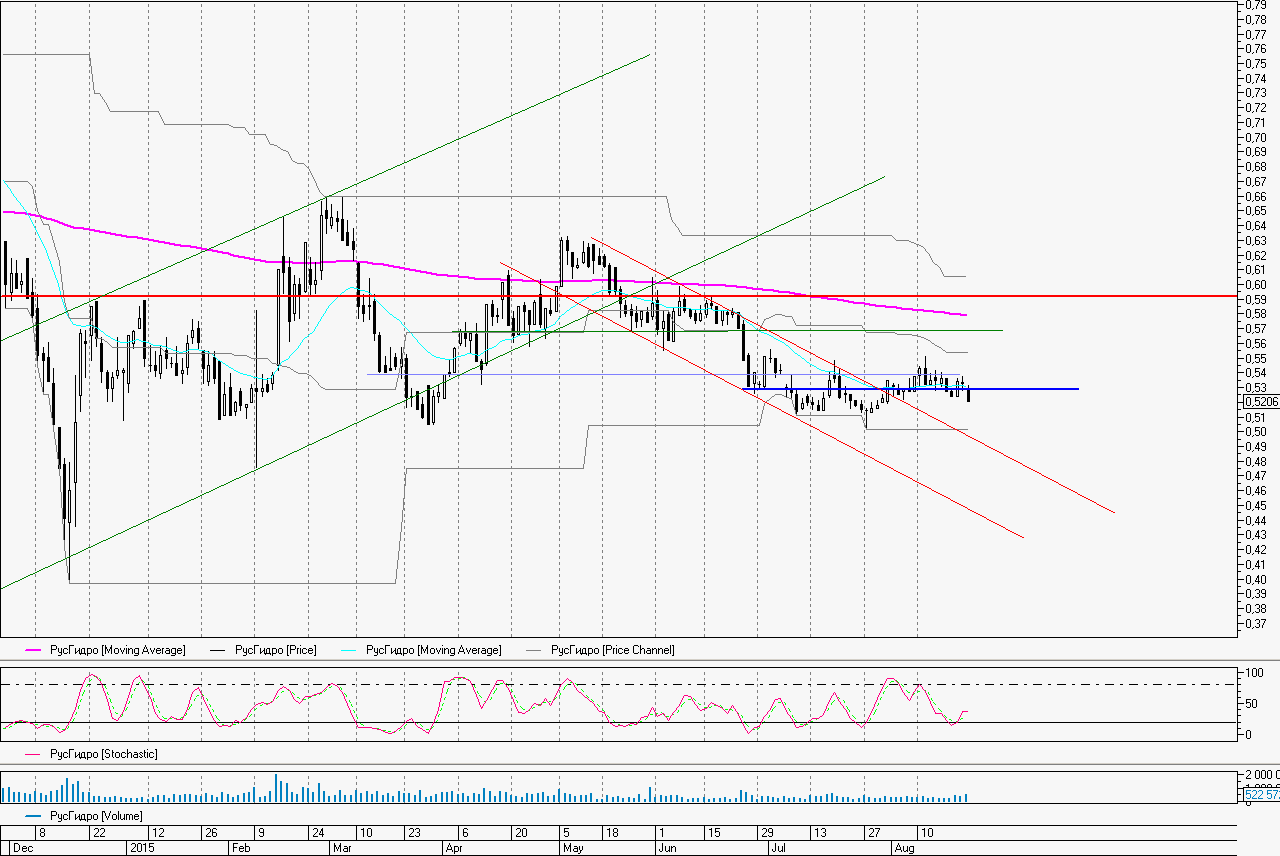Select the РусГидро [Price] legend entry
Image resolution: width=1280 pixels, height=856 pixels.
[275, 651]
